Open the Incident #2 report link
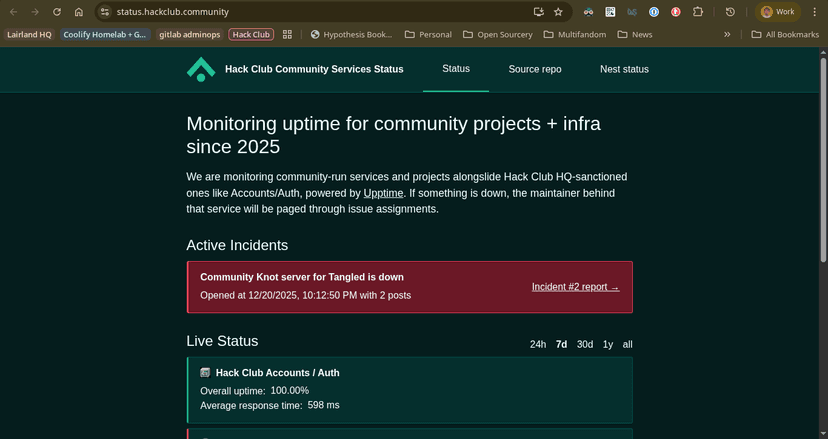828x439 pixels. click(x=575, y=286)
